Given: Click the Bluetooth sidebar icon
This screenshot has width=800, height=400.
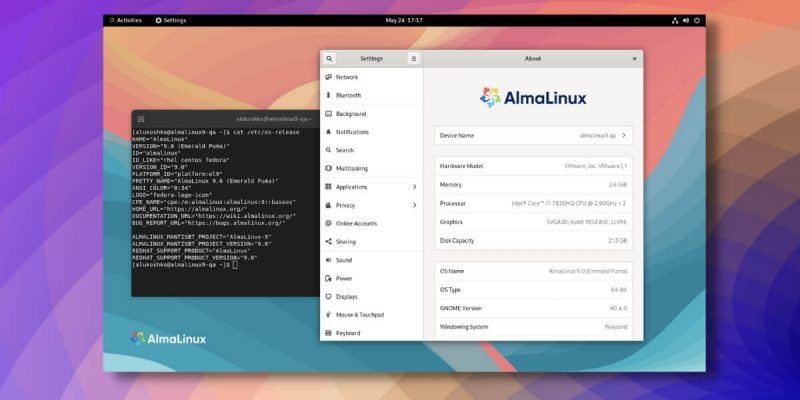Looking at the screenshot, I should (x=328, y=95).
